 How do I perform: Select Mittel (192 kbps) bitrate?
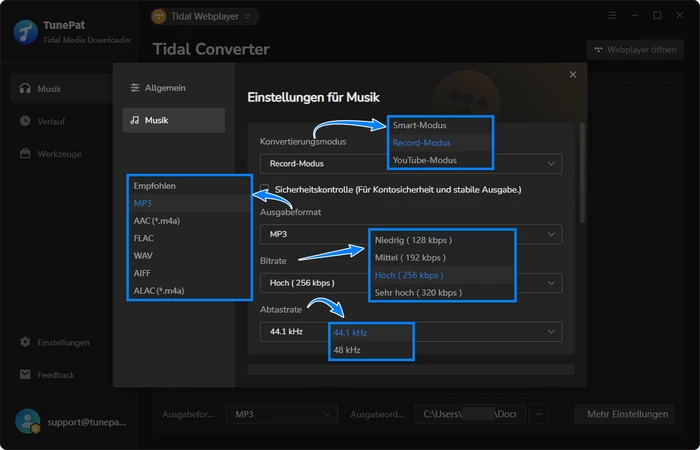(x=442, y=258)
